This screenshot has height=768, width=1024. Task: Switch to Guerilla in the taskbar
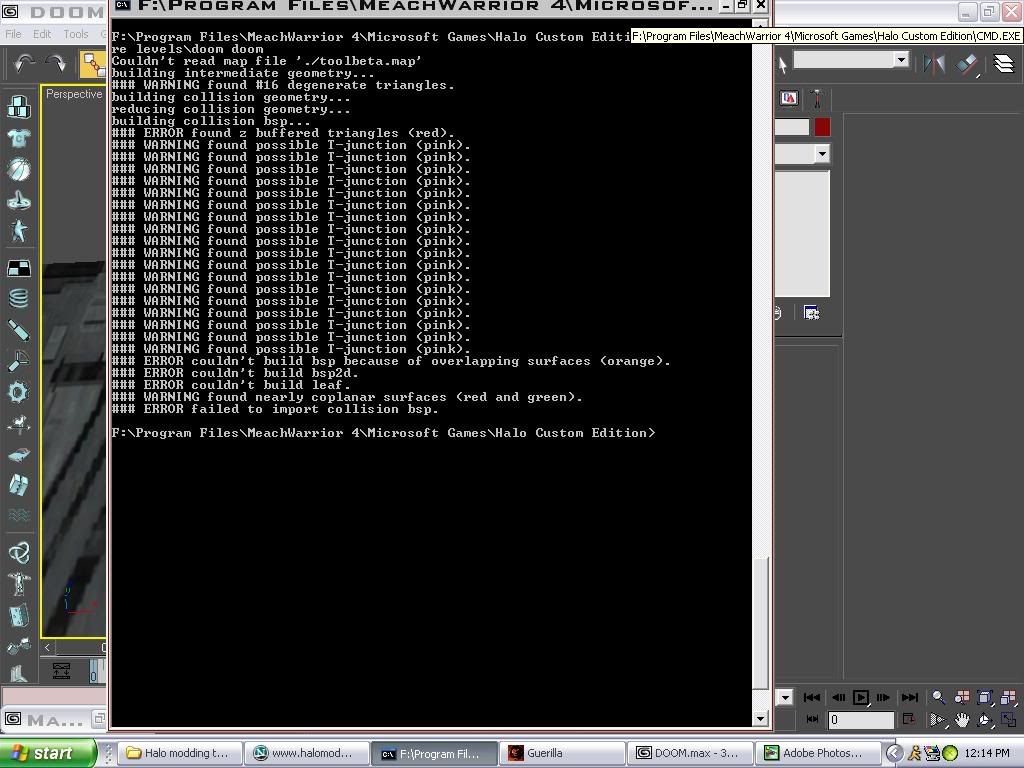pos(562,753)
